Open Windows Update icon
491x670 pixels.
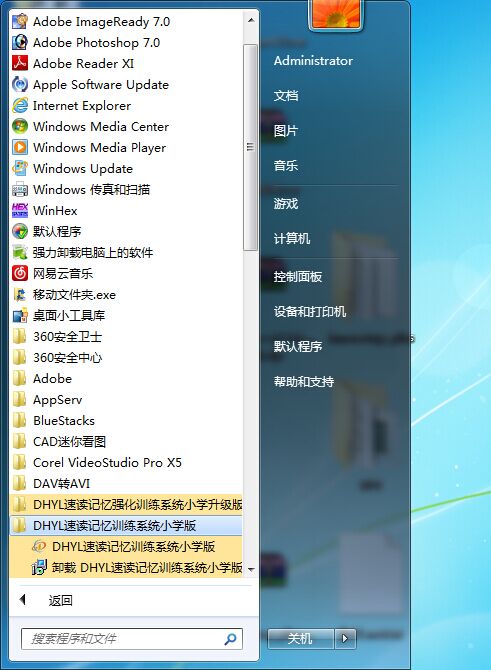pyautogui.click(x=20, y=168)
